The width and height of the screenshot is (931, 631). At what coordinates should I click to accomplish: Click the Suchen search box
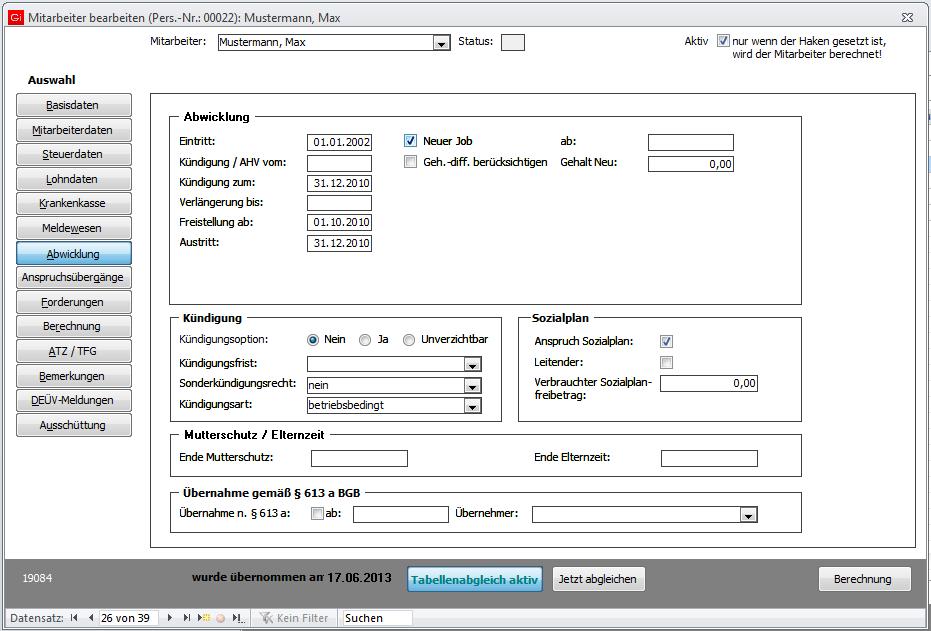[x=378, y=618]
